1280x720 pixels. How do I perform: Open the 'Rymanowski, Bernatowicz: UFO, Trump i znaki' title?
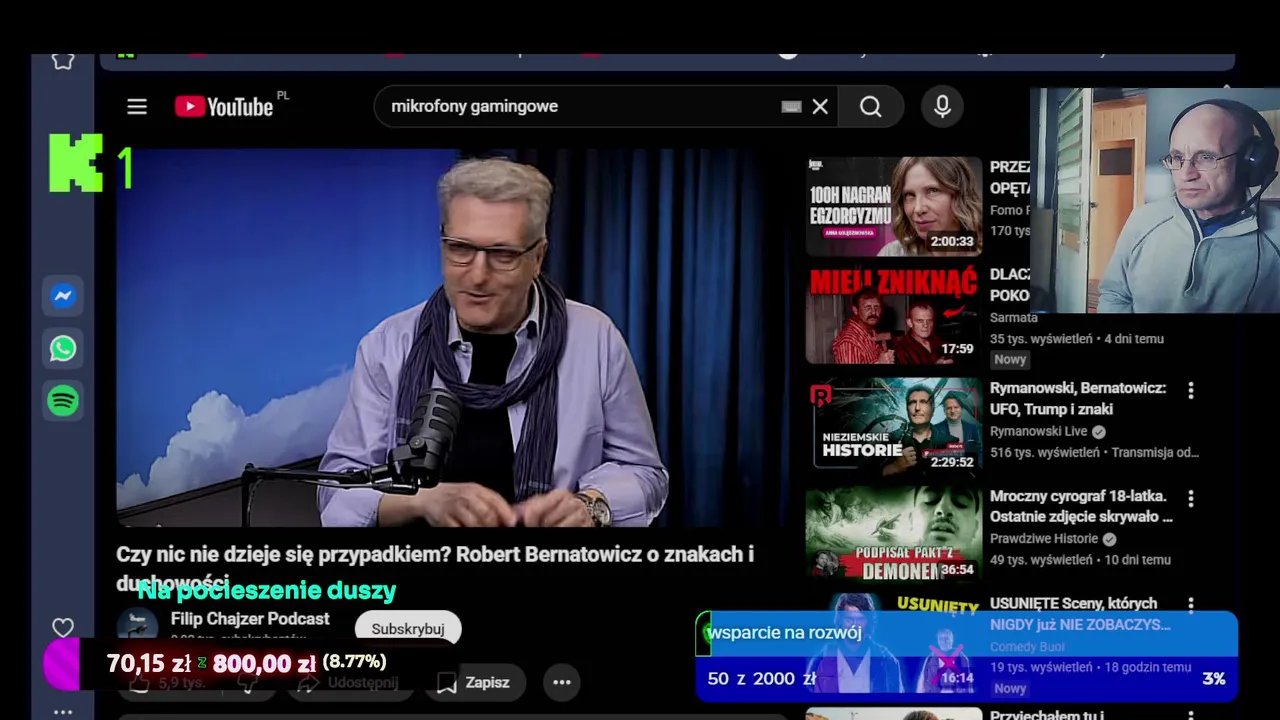click(1078, 398)
